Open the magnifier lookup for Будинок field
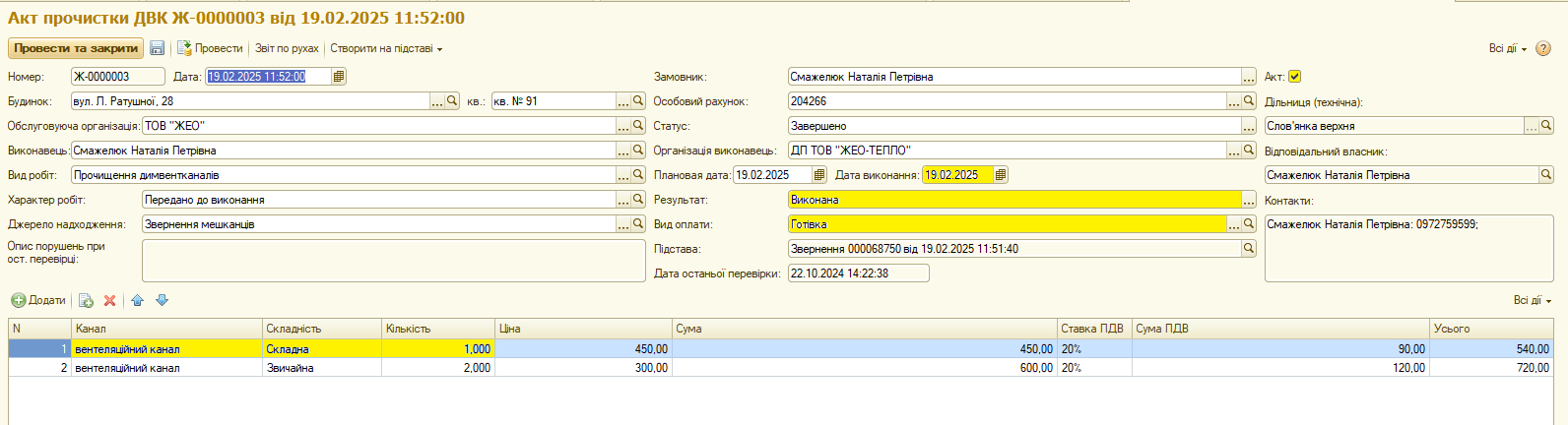 coord(452,101)
